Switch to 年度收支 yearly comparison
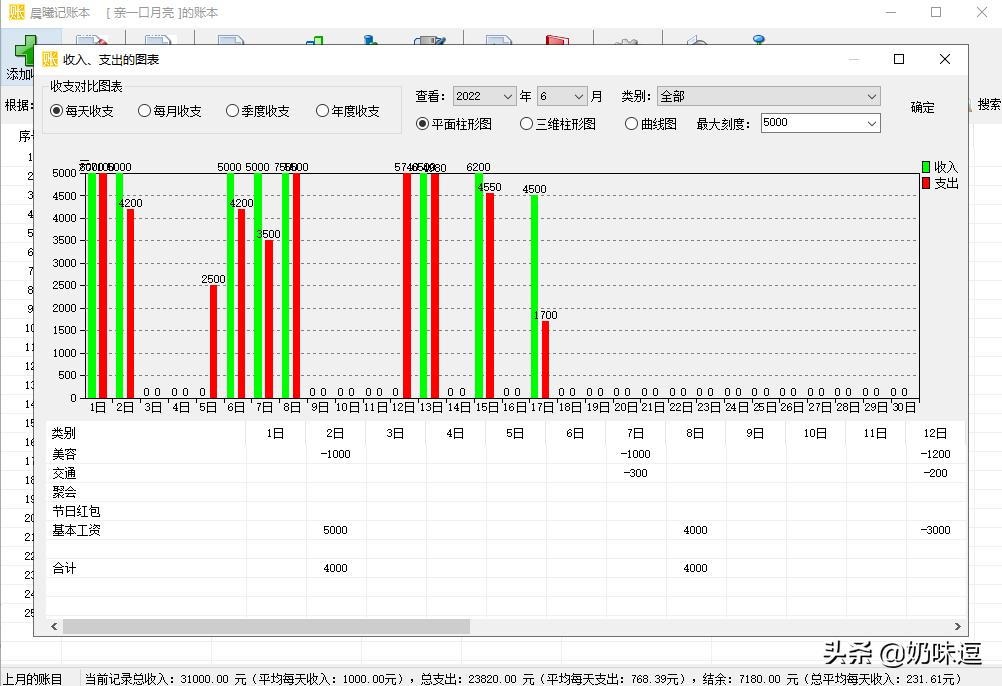The image size is (1002, 686). [323, 111]
